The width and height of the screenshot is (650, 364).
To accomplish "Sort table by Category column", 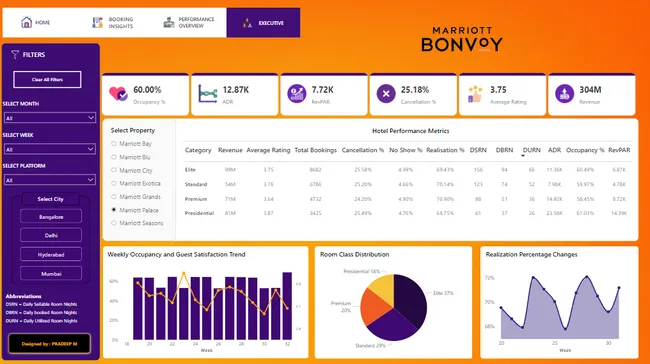I will [x=198, y=150].
